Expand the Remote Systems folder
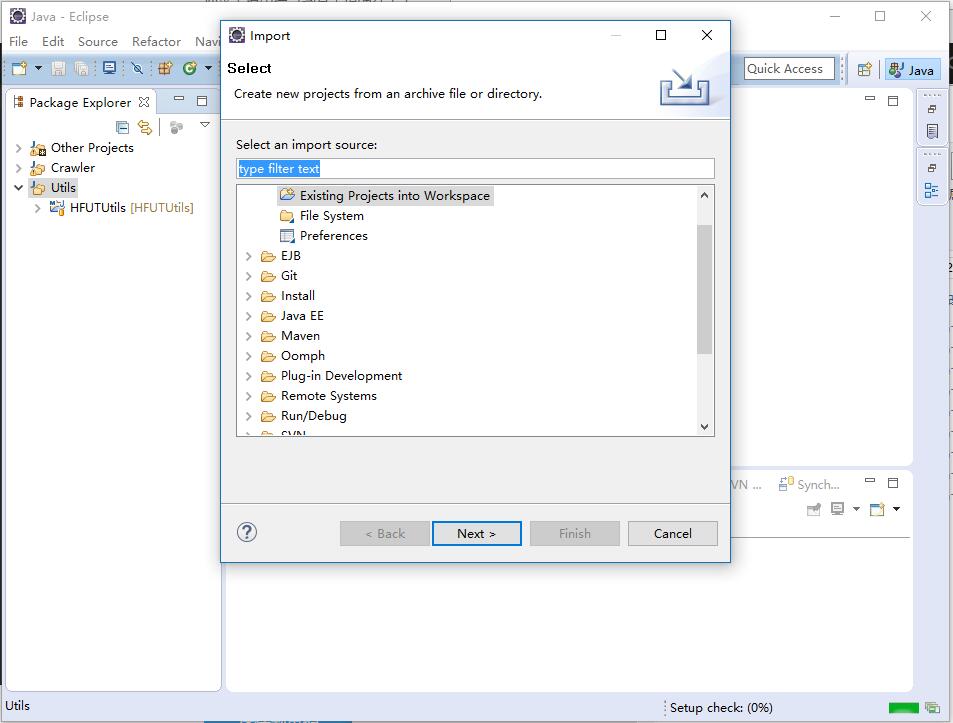953x723 pixels. (248, 396)
